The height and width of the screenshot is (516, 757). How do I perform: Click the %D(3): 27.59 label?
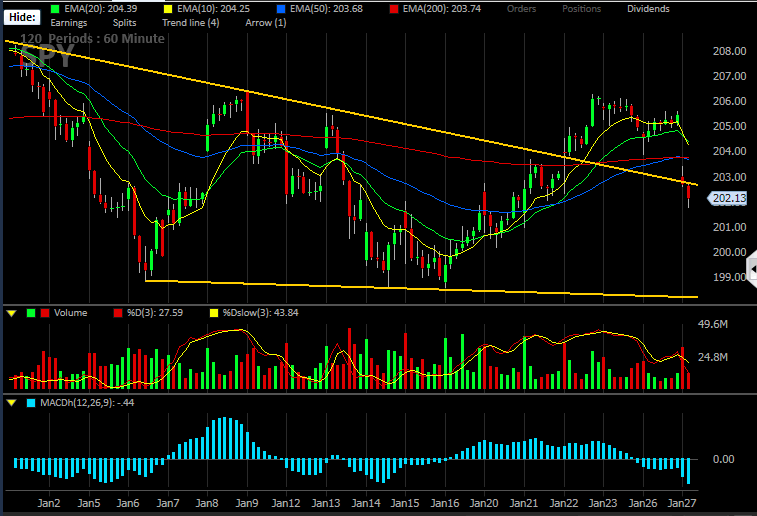[154, 313]
